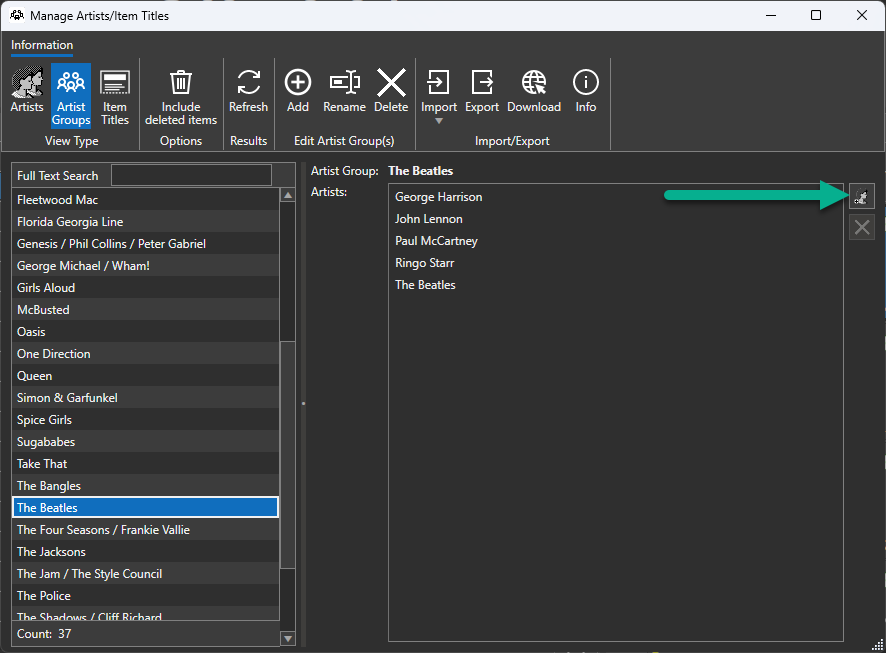Rename the selected artist group
886x653 pixels.
tap(344, 90)
